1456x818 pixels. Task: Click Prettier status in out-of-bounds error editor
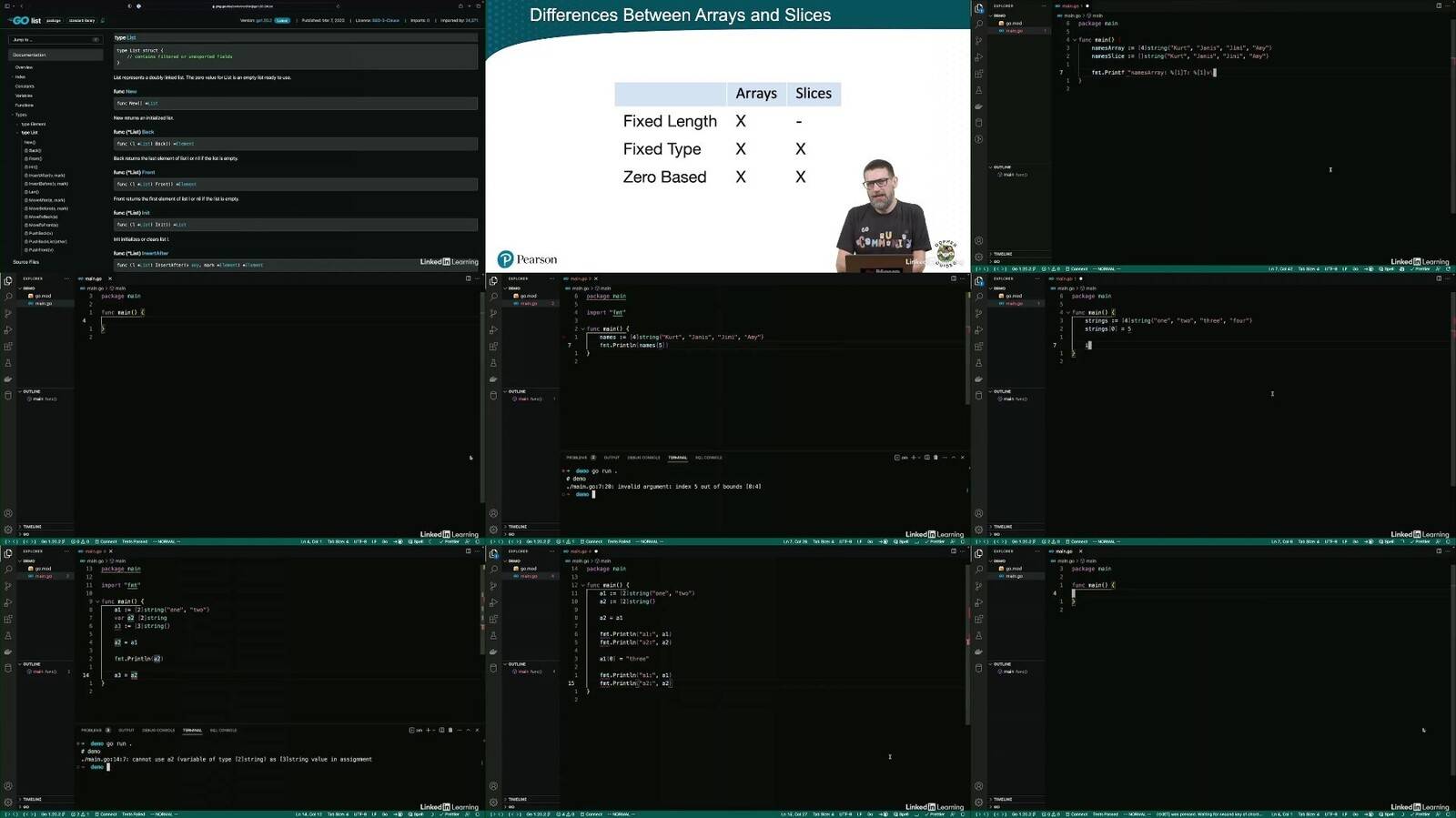[x=936, y=541]
